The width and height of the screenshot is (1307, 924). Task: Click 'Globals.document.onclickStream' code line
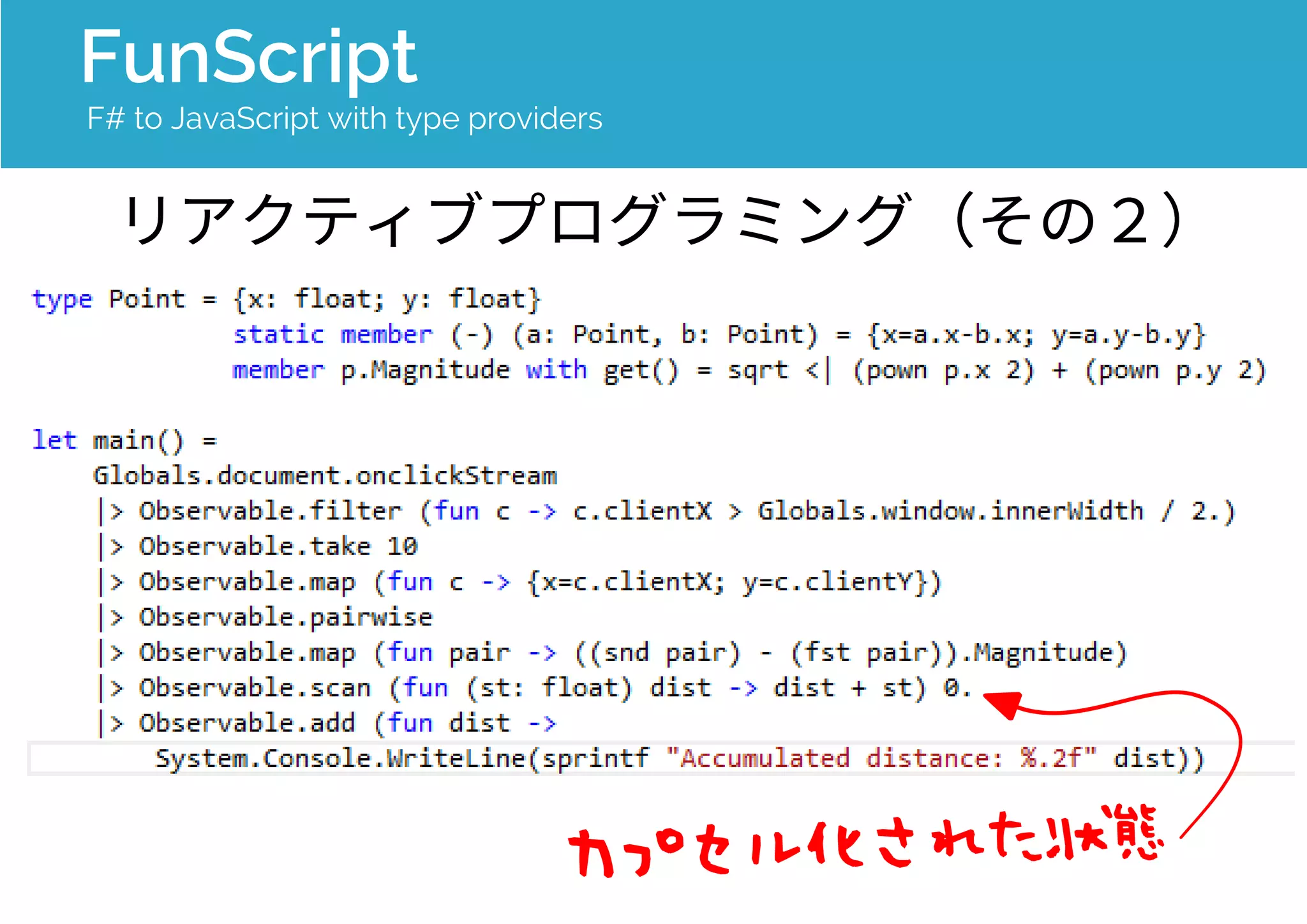pos(325,476)
